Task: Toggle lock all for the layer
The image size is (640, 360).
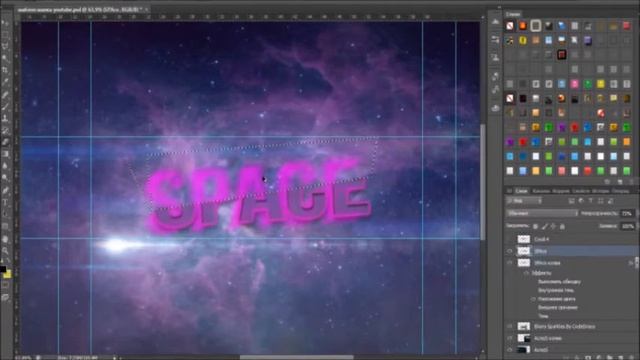Action: [x=562, y=226]
